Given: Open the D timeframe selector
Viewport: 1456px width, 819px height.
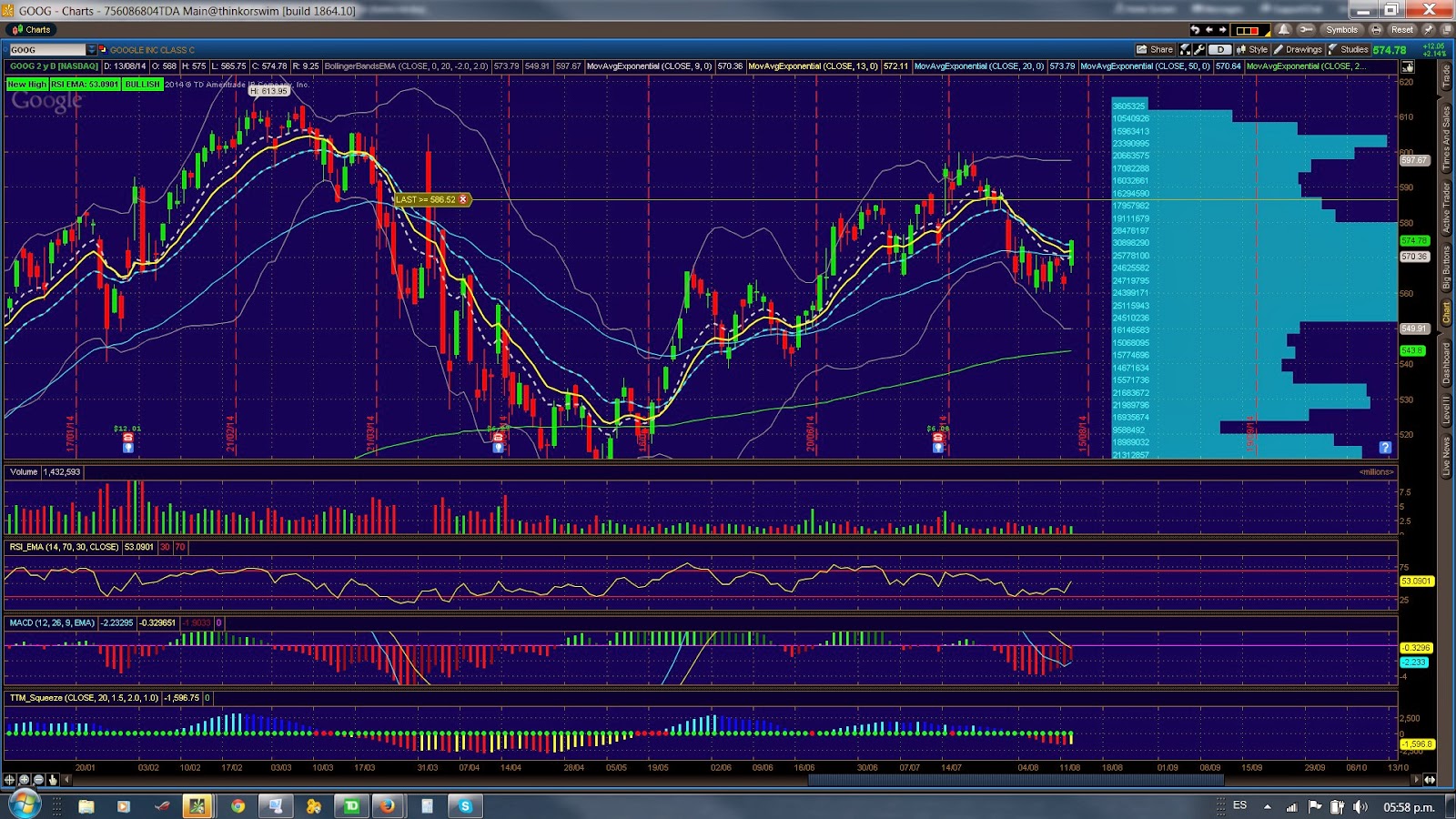Looking at the screenshot, I should pyautogui.click(x=1220, y=50).
